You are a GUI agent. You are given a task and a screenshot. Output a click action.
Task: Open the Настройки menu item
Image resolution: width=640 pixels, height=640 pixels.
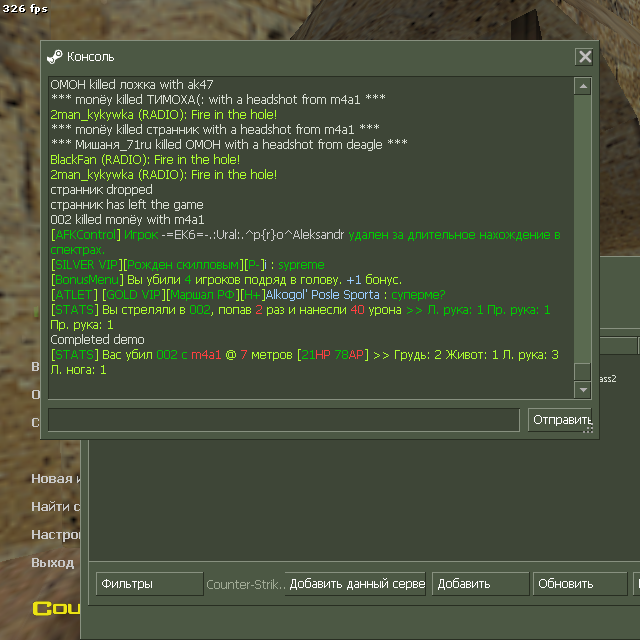(56, 535)
